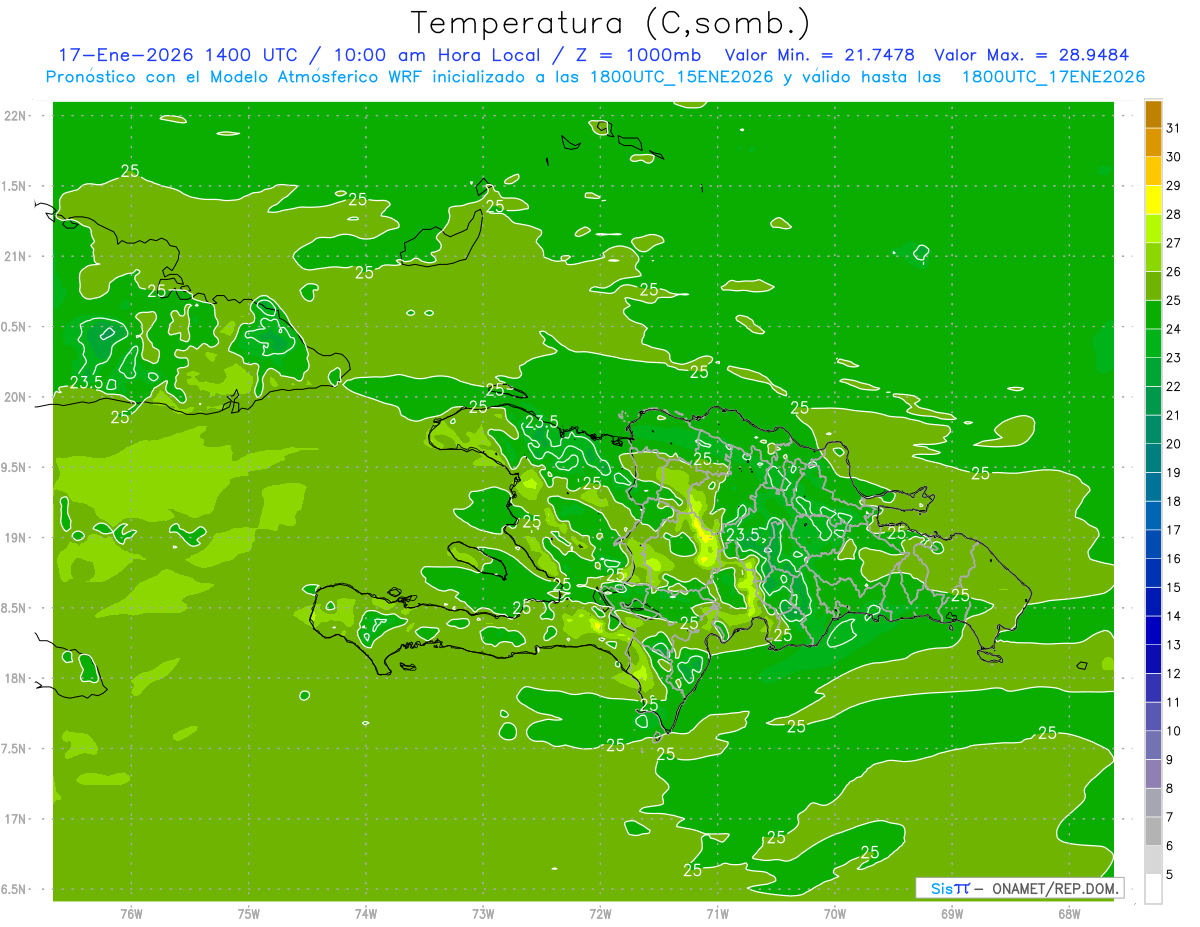Click the yellow swatch between 28 and 29
1200x927 pixels.
[x=1153, y=200]
